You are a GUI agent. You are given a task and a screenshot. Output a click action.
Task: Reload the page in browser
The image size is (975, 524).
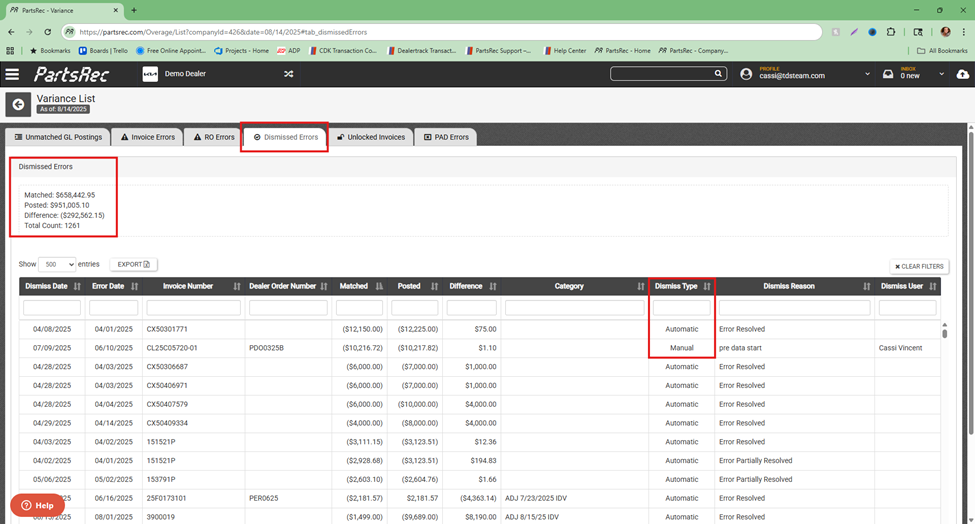click(48, 32)
